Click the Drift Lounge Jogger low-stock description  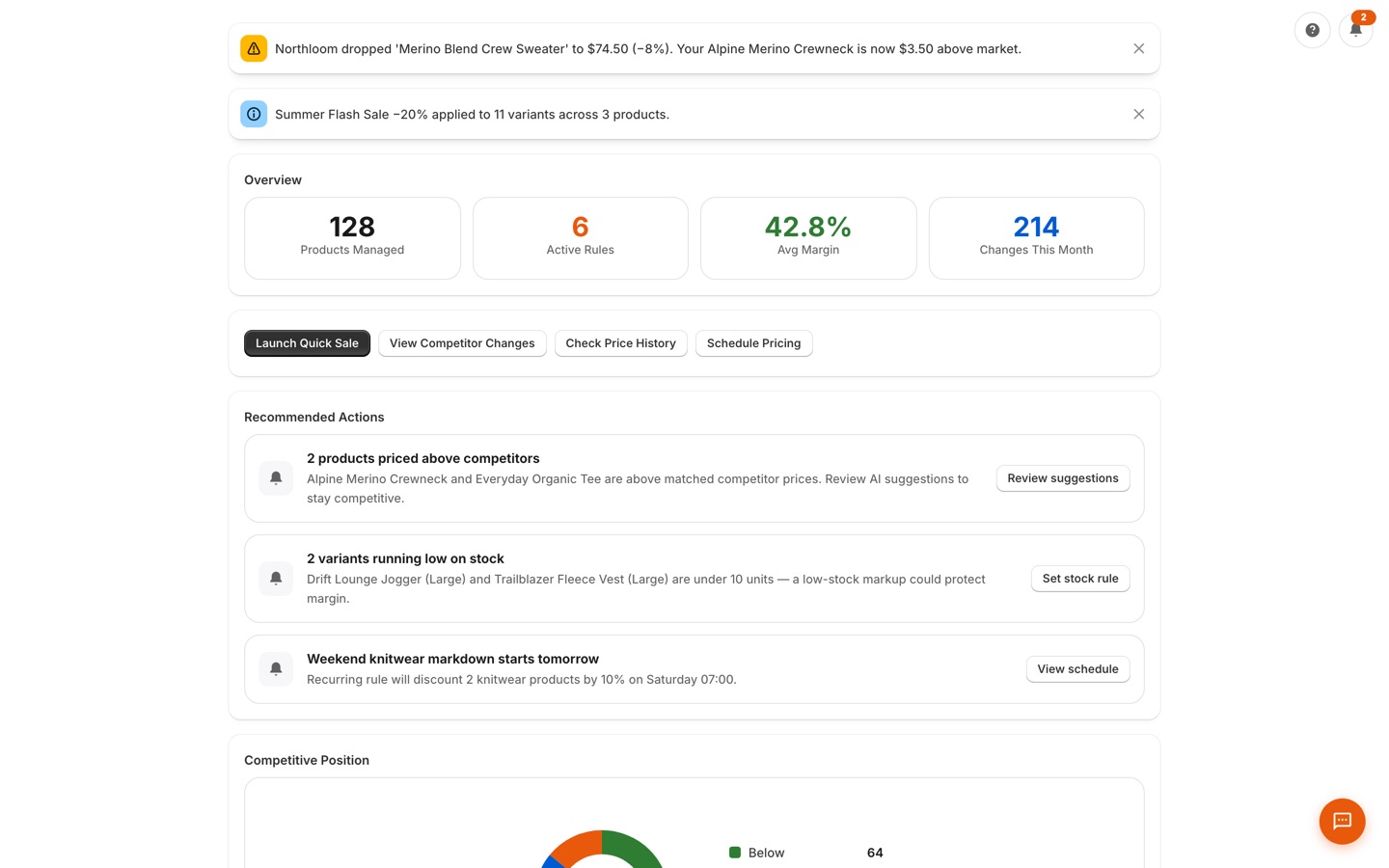pyautogui.click(x=646, y=588)
